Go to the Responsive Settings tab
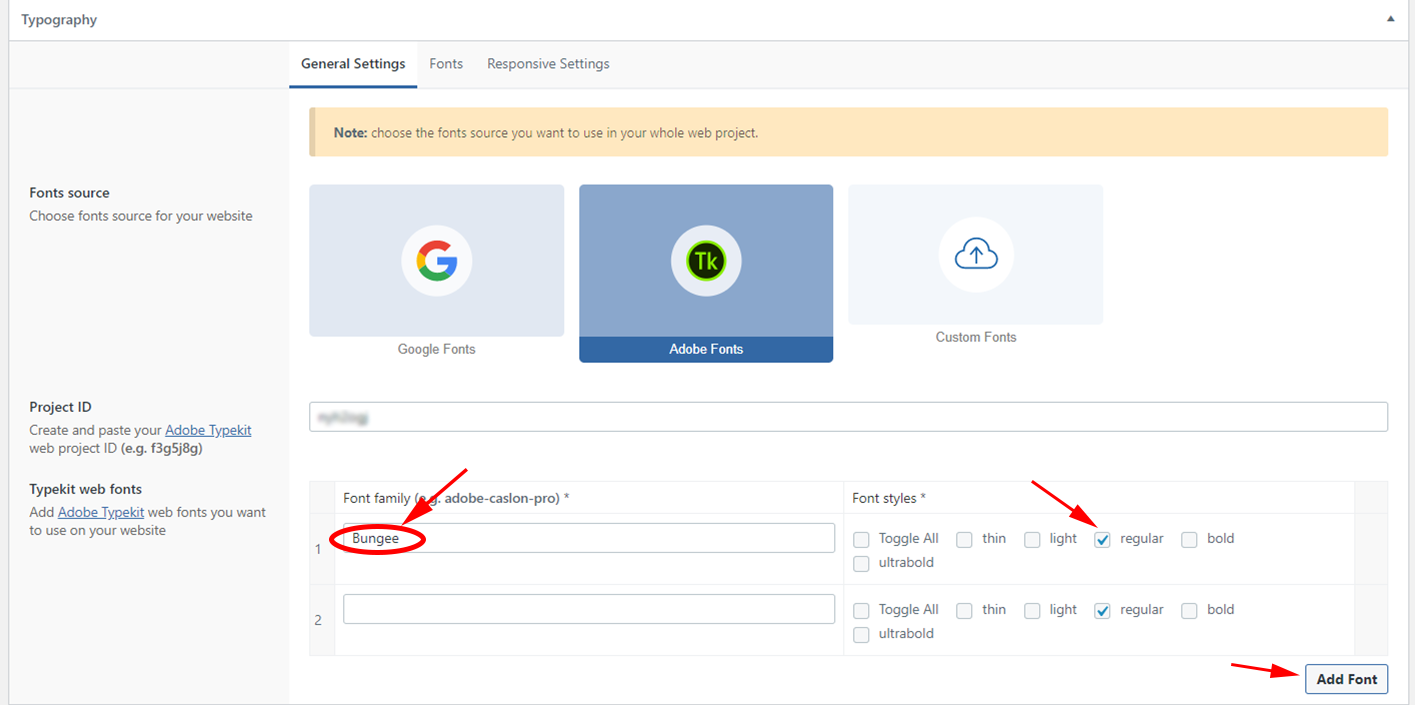This screenshot has height=705, width=1415. [548, 64]
